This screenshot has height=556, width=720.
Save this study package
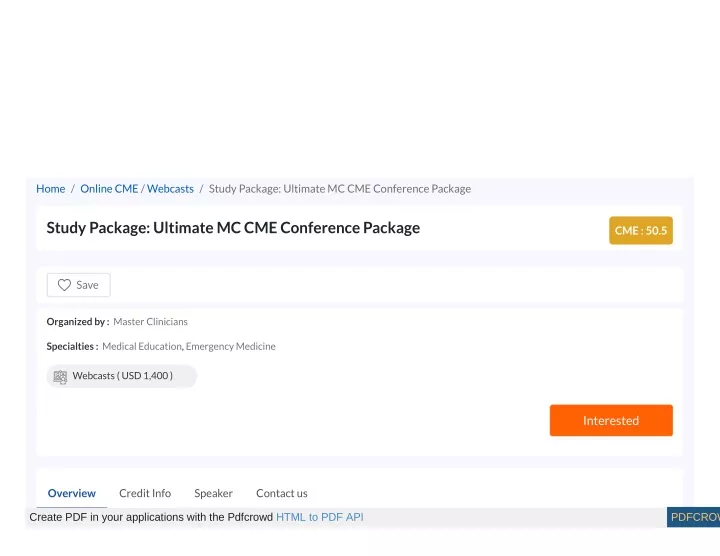pyautogui.click(x=79, y=285)
